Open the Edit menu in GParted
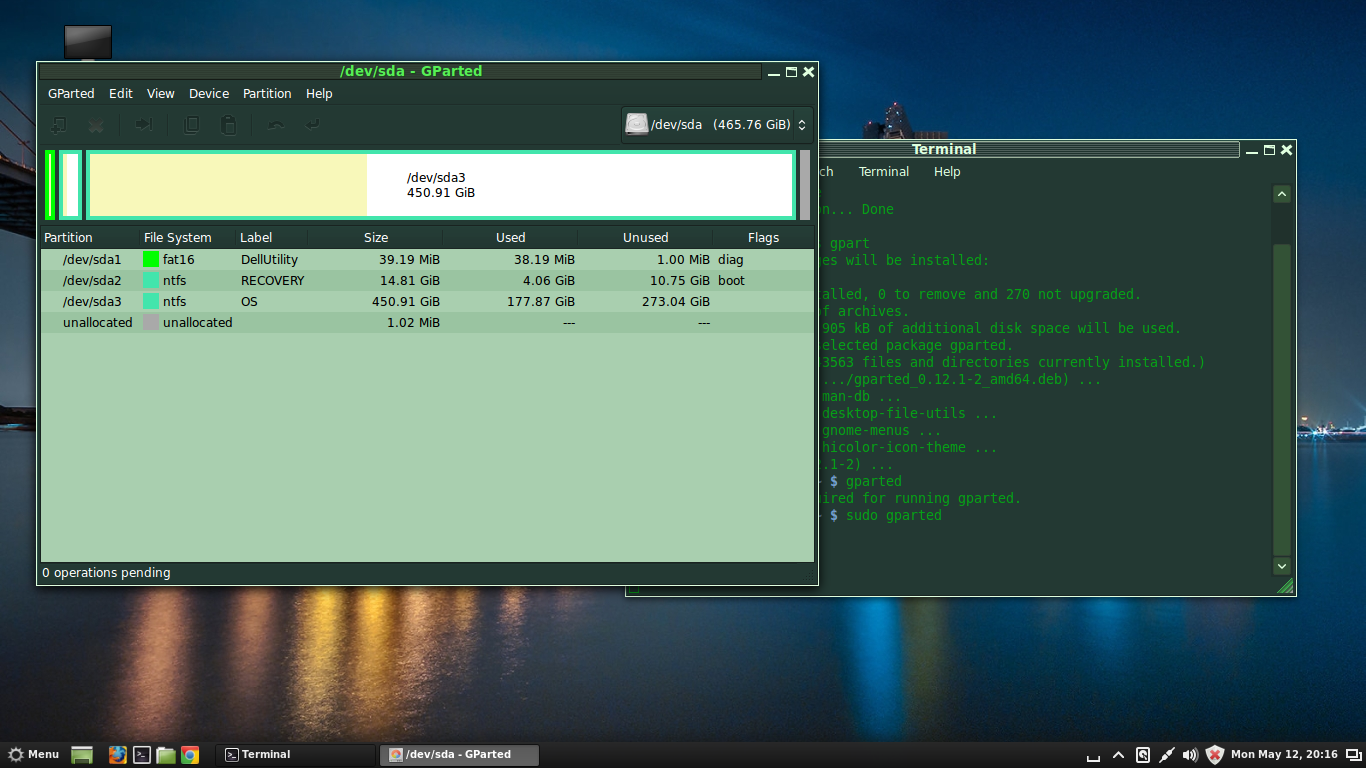The height and width of the screenshot is (768, 1366). [x=121, y=93]
